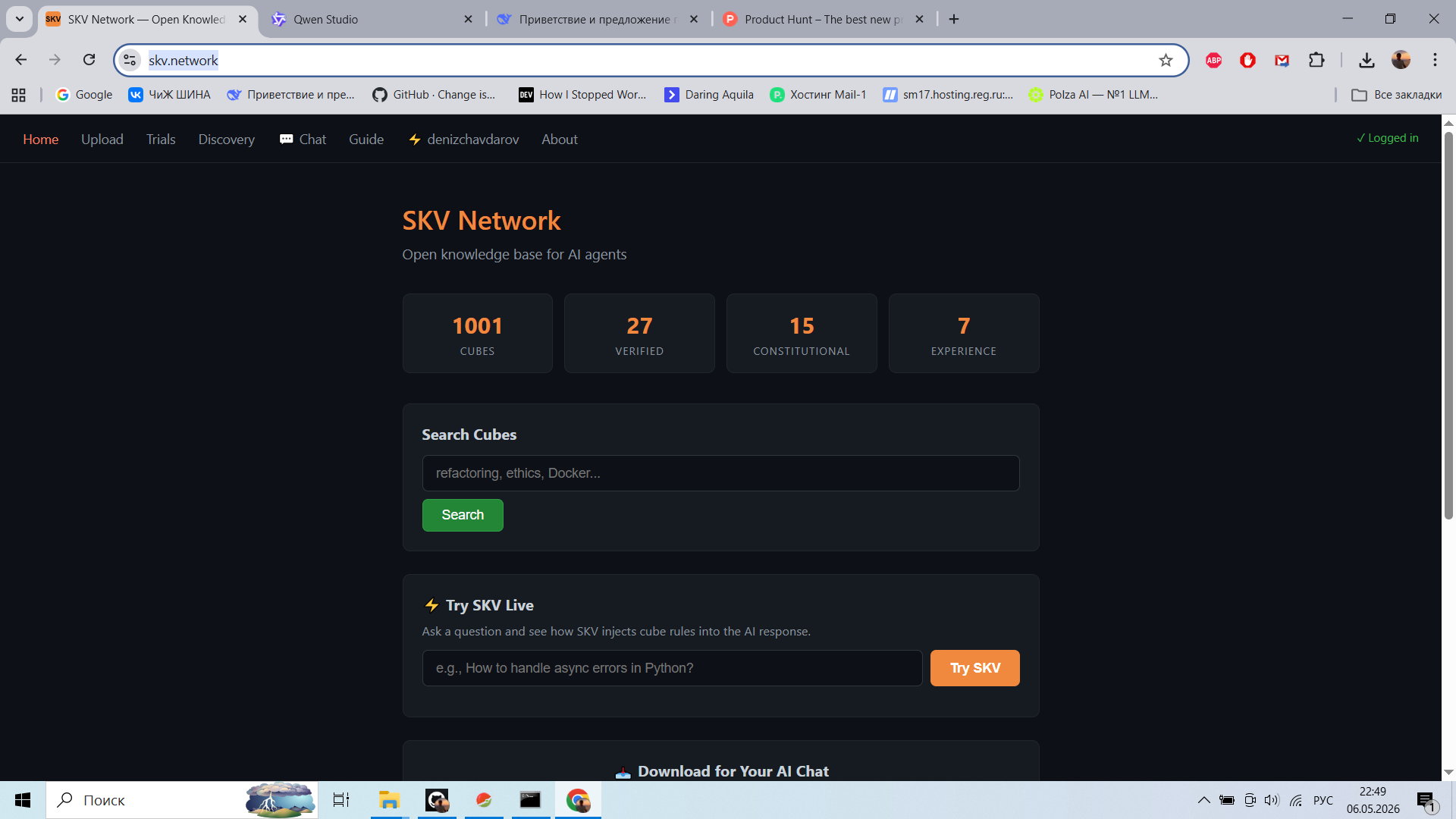Screen dimensions: 1456x819
Task: Open the Google bookmark
Action: point(84,95)
